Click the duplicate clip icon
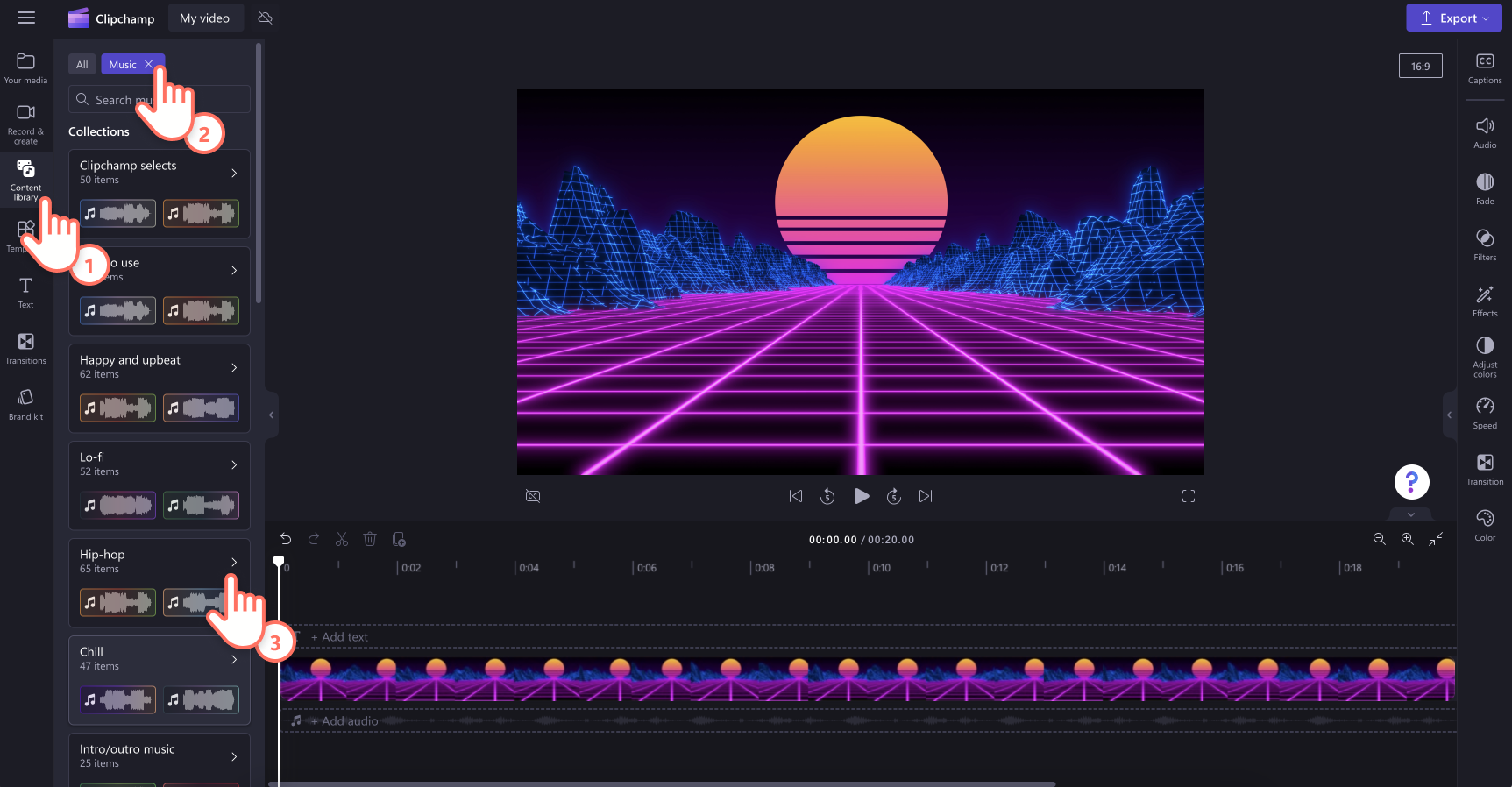 tap(399, 539)
